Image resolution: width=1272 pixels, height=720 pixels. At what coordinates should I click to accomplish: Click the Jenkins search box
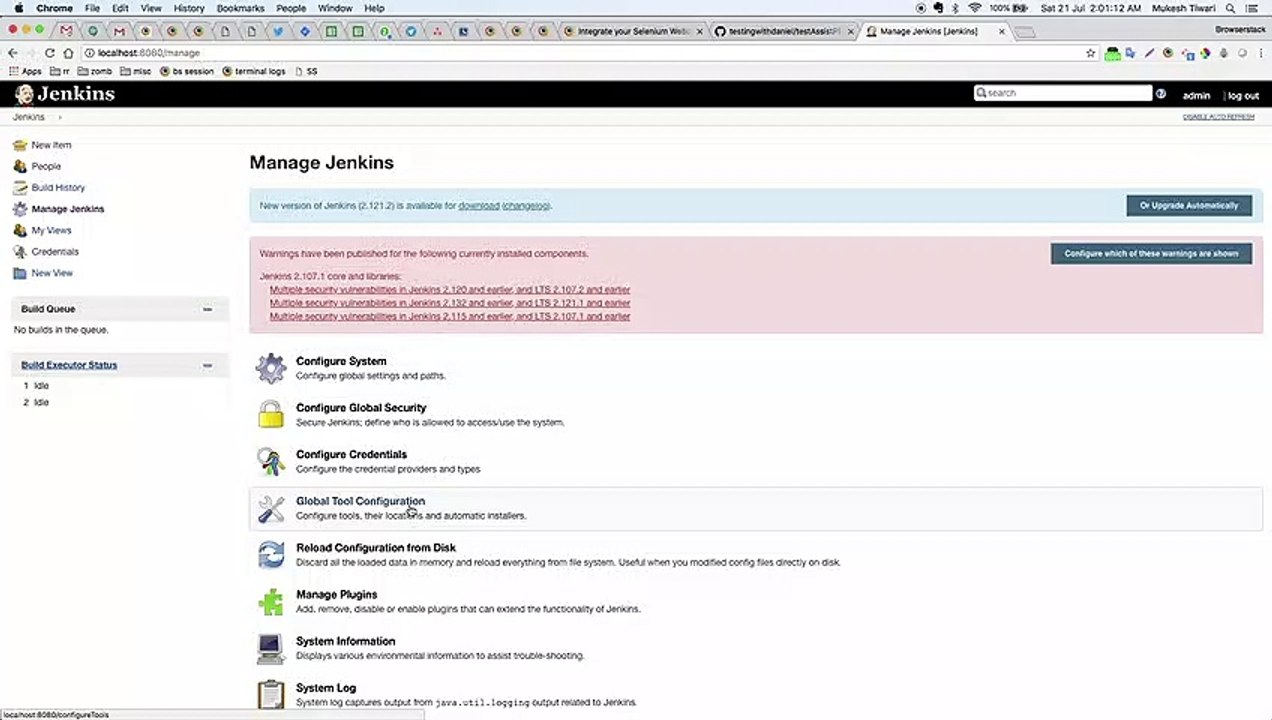(1063, 93)
